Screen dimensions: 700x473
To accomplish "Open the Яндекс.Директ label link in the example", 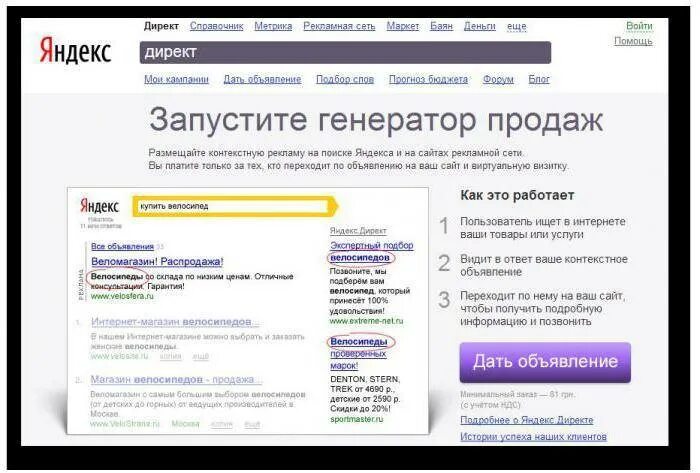I will (358, 231).
